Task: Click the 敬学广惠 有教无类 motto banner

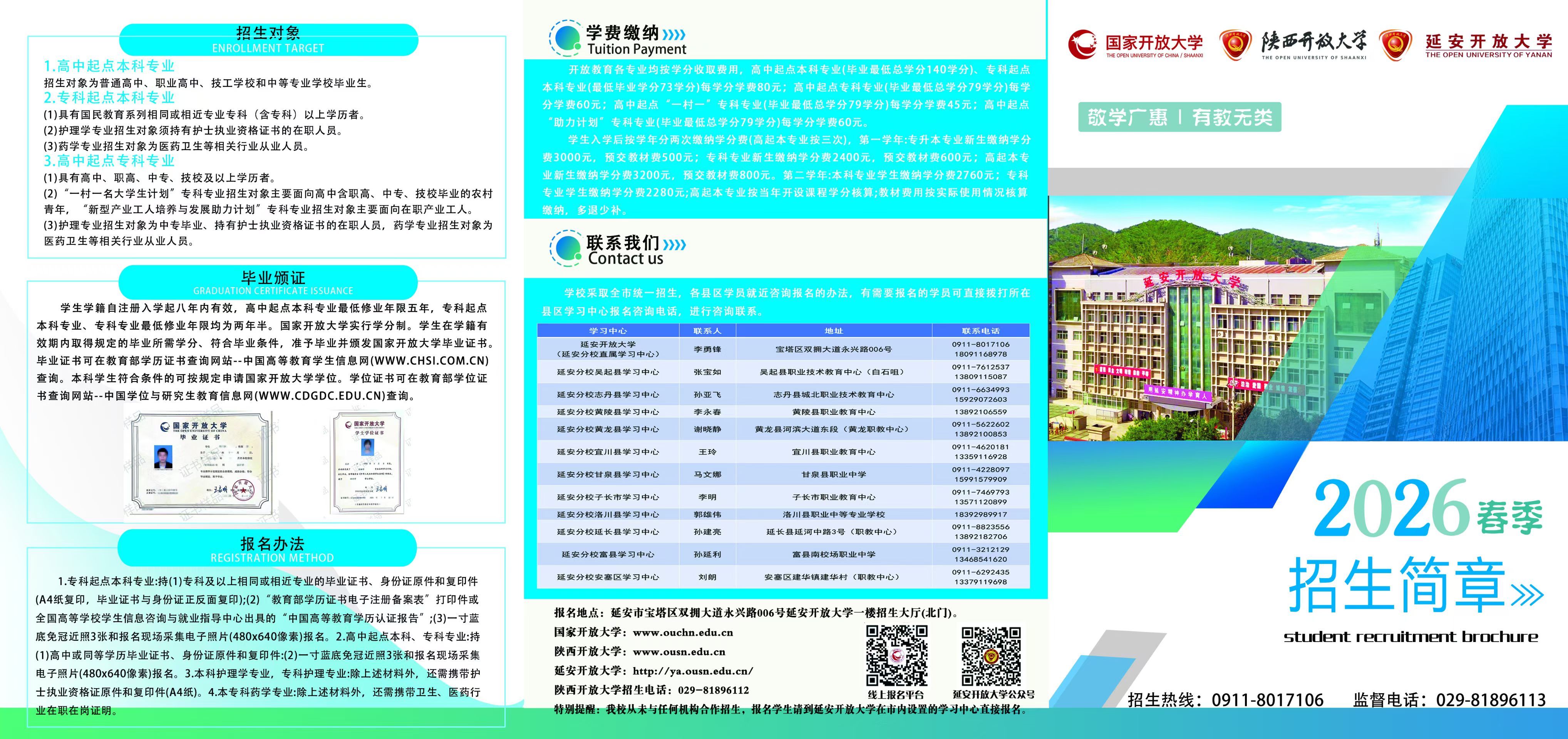Action: coord(1179,117)
